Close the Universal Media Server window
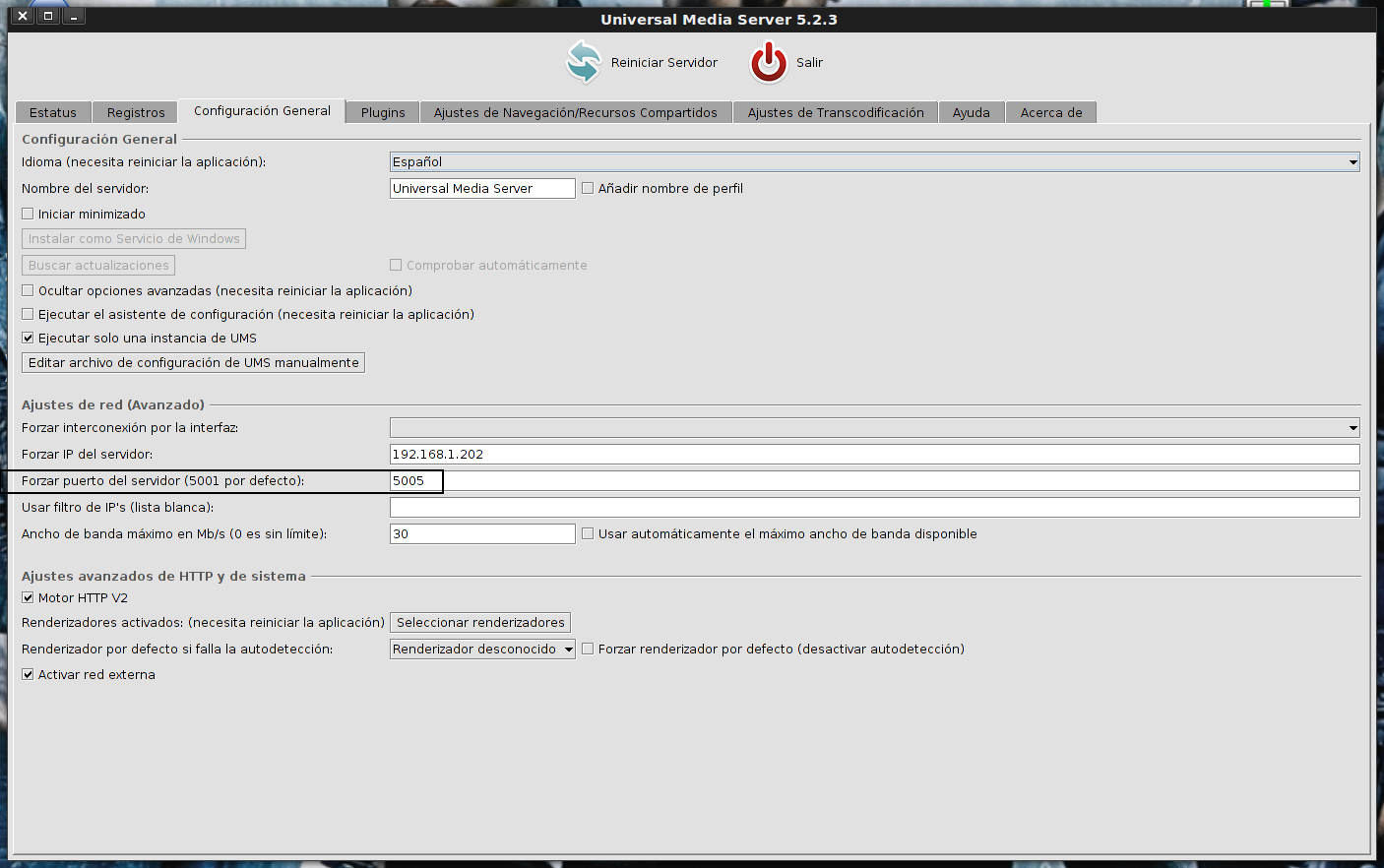Screen dimensions: 1384x868 [x=23, y=16]
